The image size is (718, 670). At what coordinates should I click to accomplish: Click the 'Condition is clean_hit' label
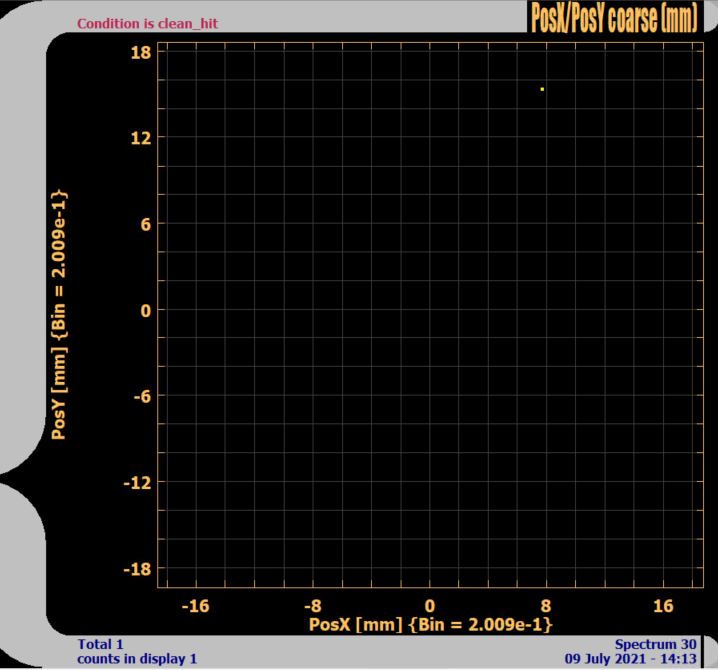click(x=147, y=23)
